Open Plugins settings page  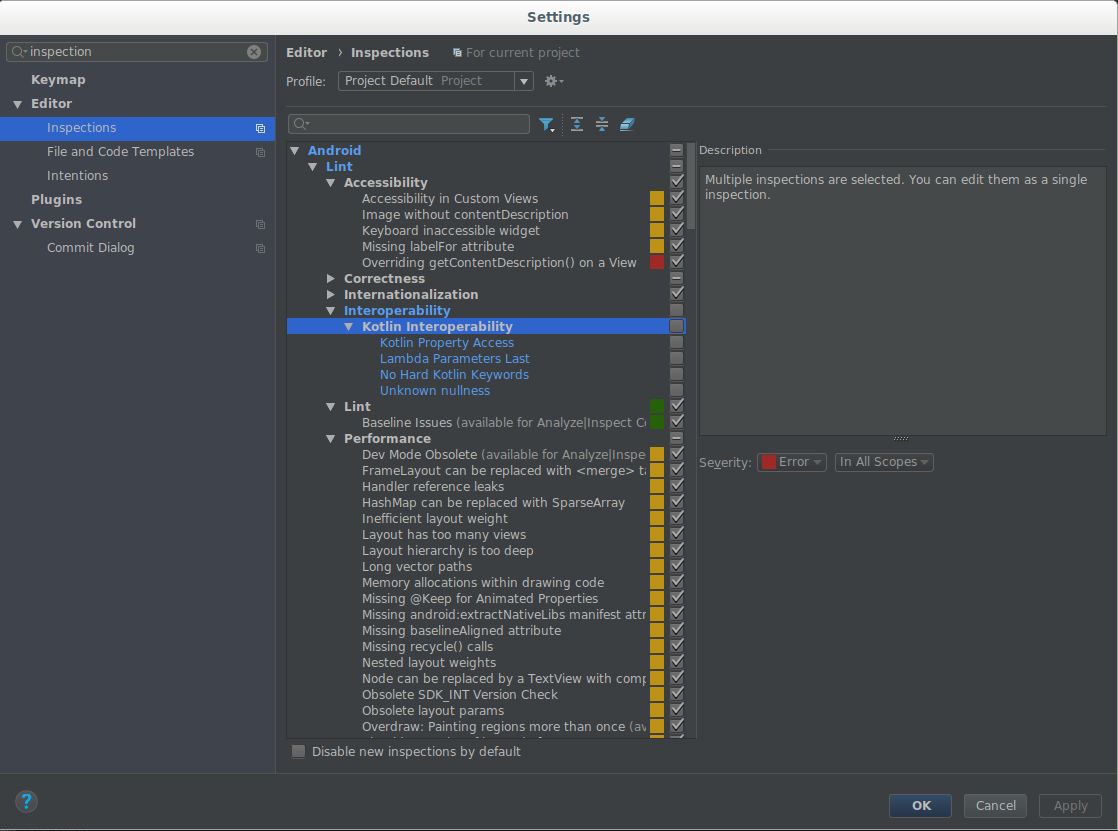coord(56,200)
